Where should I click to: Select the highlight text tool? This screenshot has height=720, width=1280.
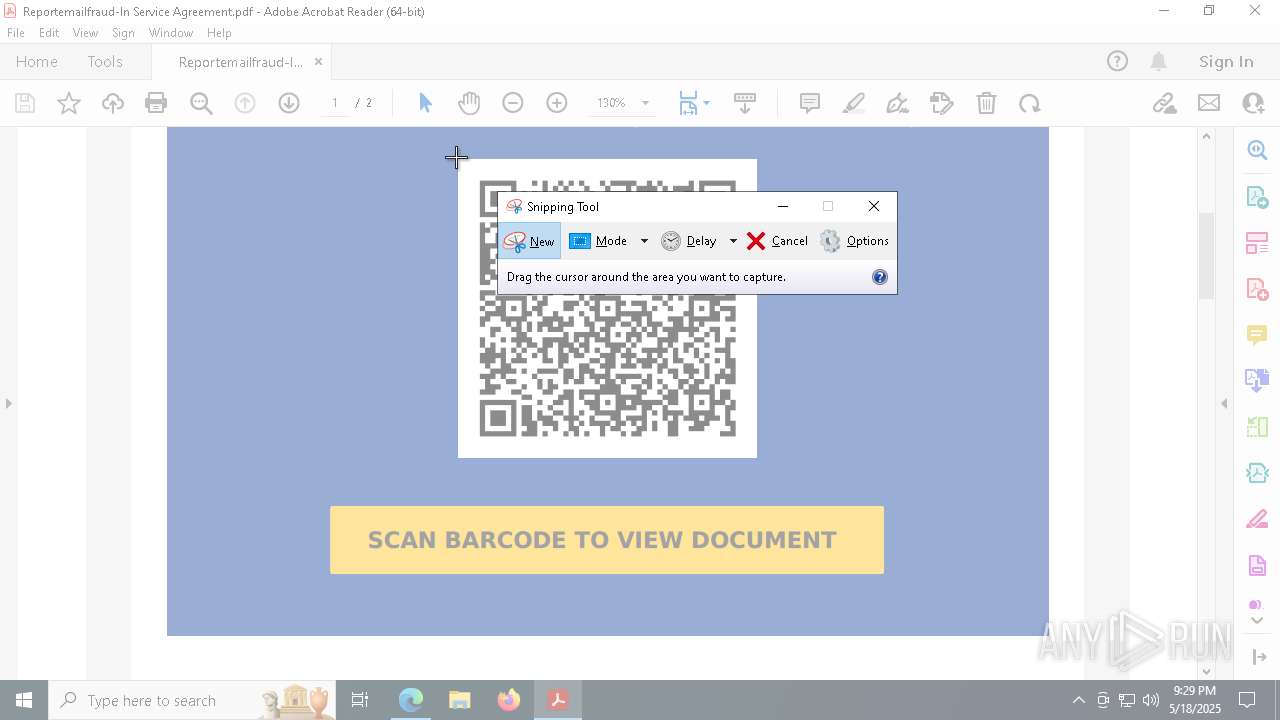(854, 103)
